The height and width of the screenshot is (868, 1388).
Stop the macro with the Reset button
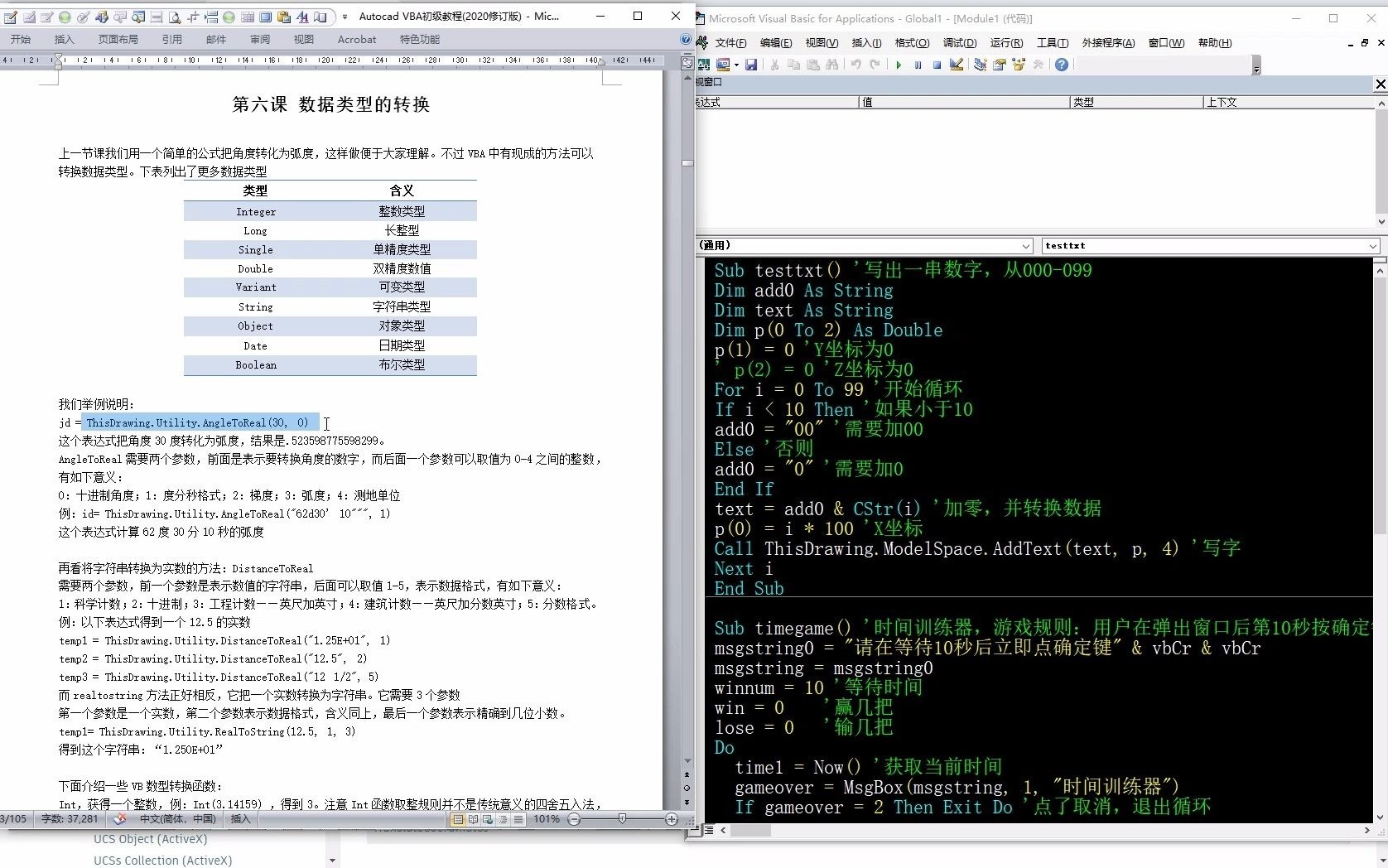[936, 65]
